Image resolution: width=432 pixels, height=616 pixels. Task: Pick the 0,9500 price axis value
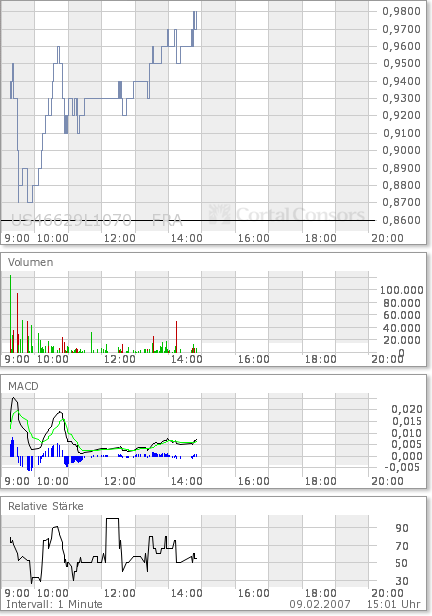tap(401, 63)
